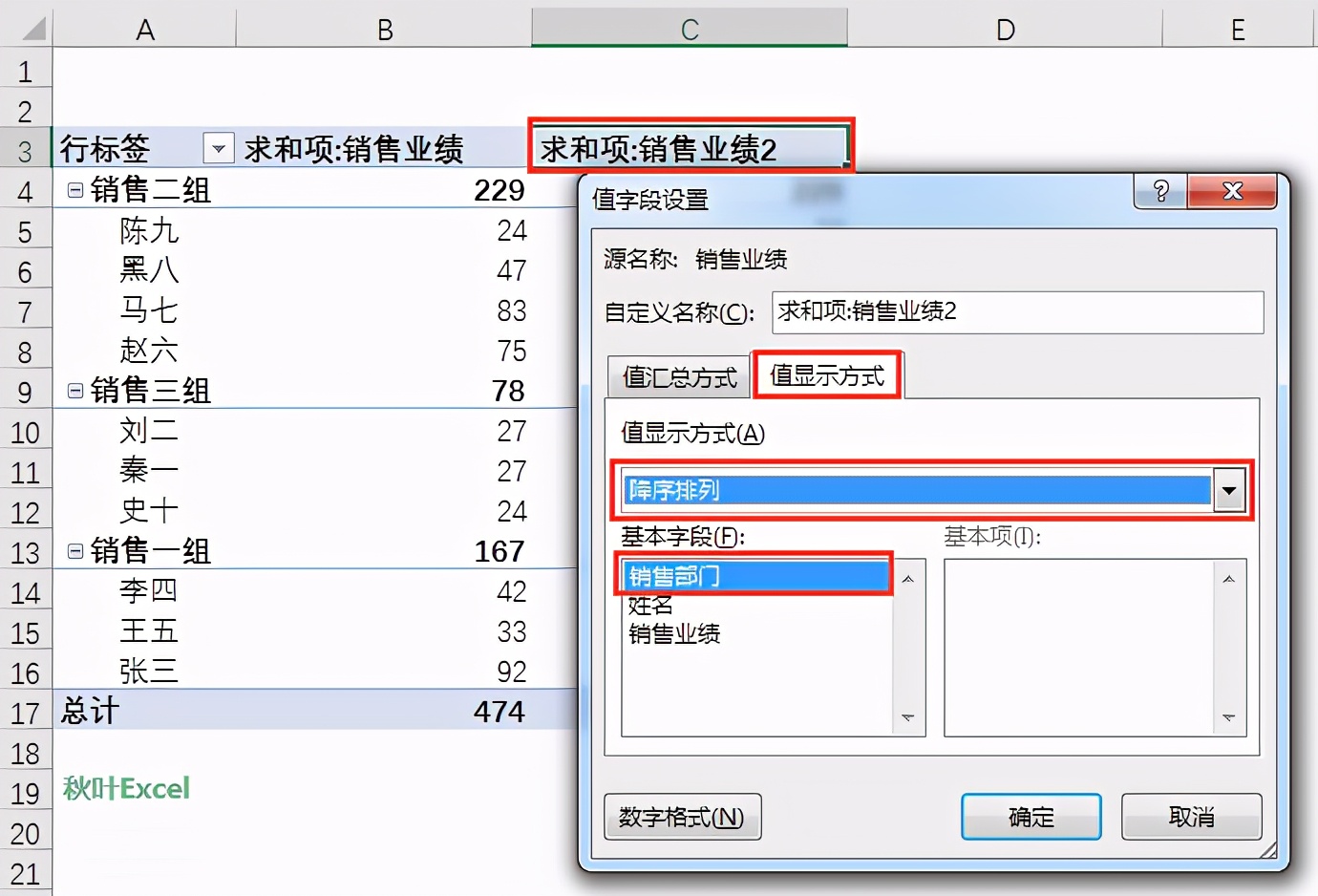Click the 陈九 name cell
This screenshot has width=1318, height=896.
click(x=149, y=229)
